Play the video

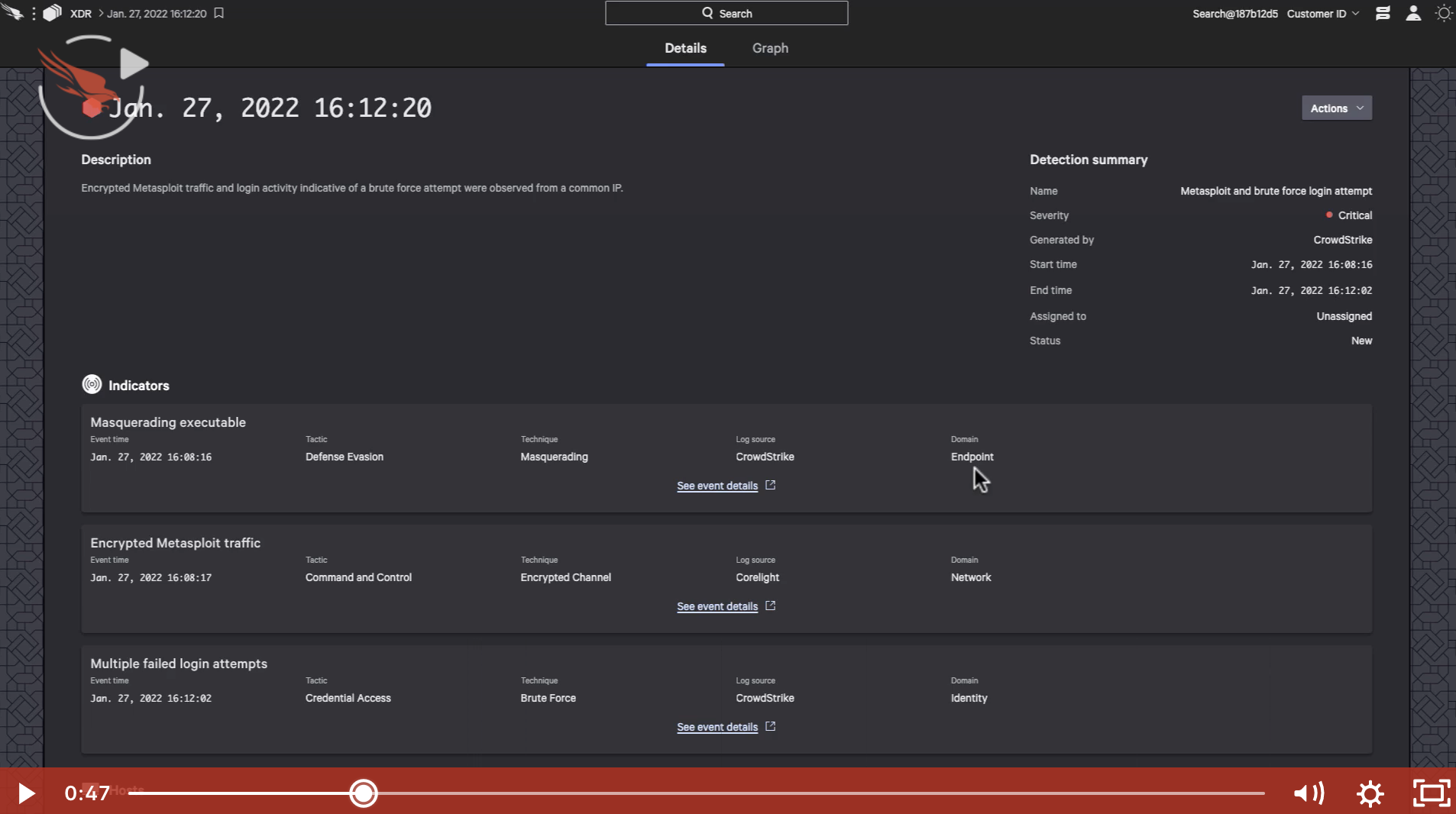tap(25, 793)
